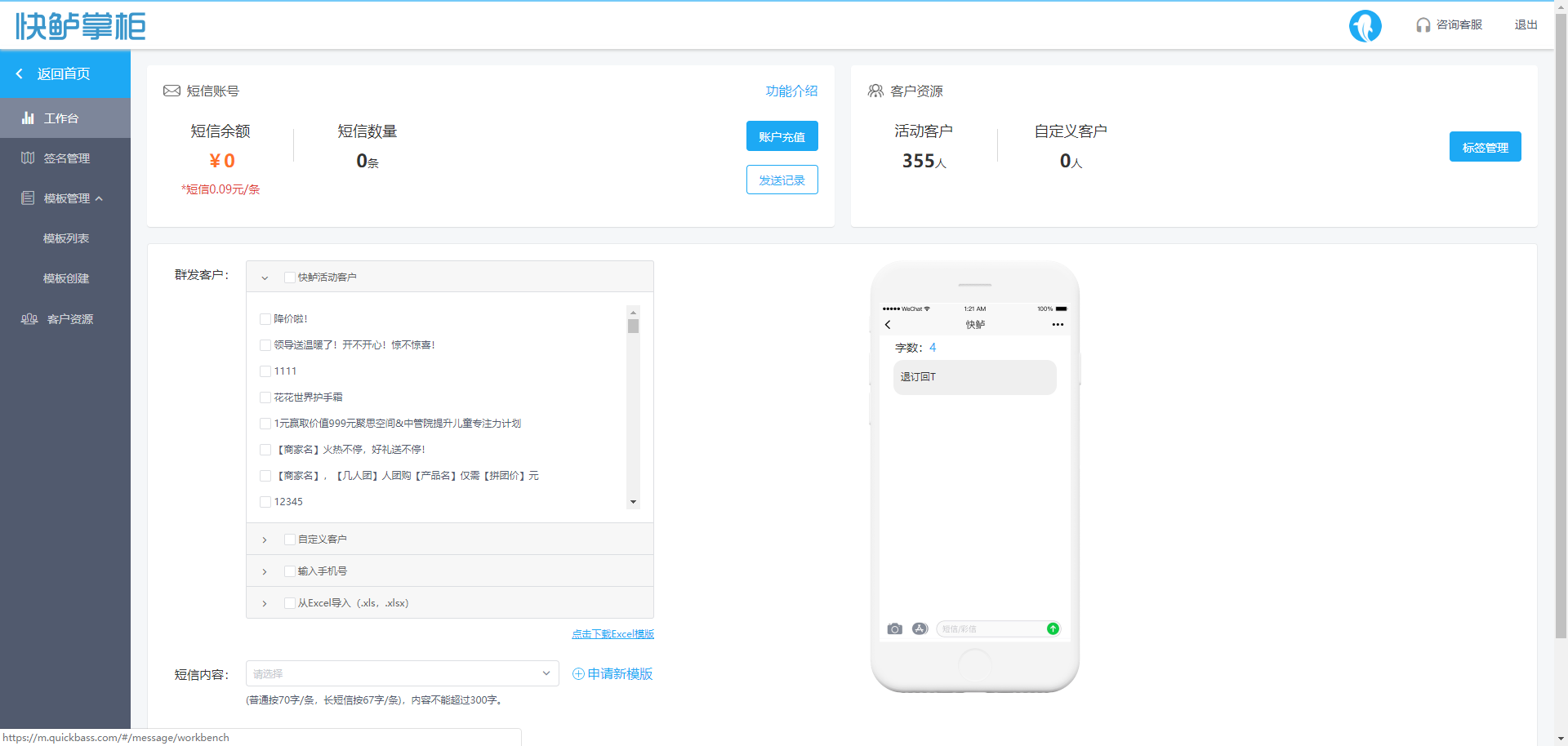This screenshot has height=746, width=1568.
Task: Click the camera icon in phone preview
Action: 895,628
